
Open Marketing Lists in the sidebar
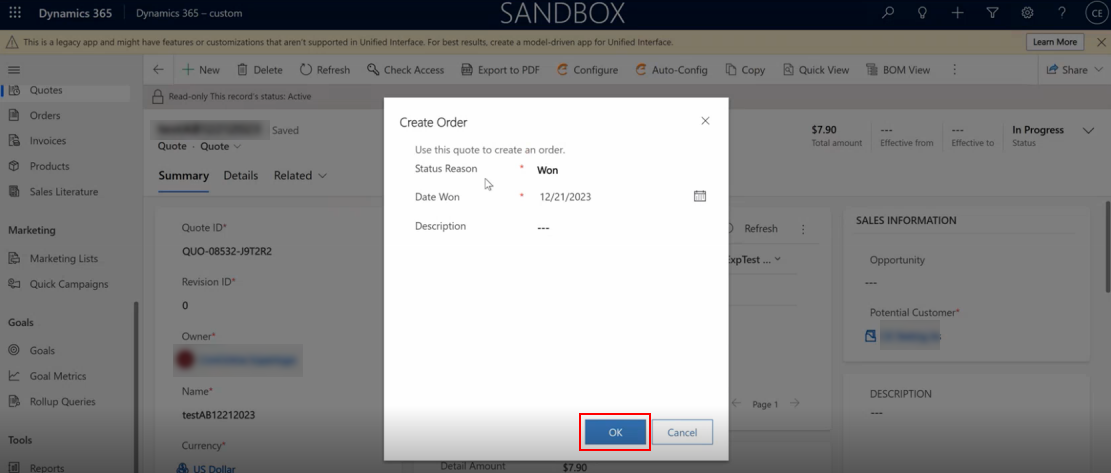click(65, 258)
